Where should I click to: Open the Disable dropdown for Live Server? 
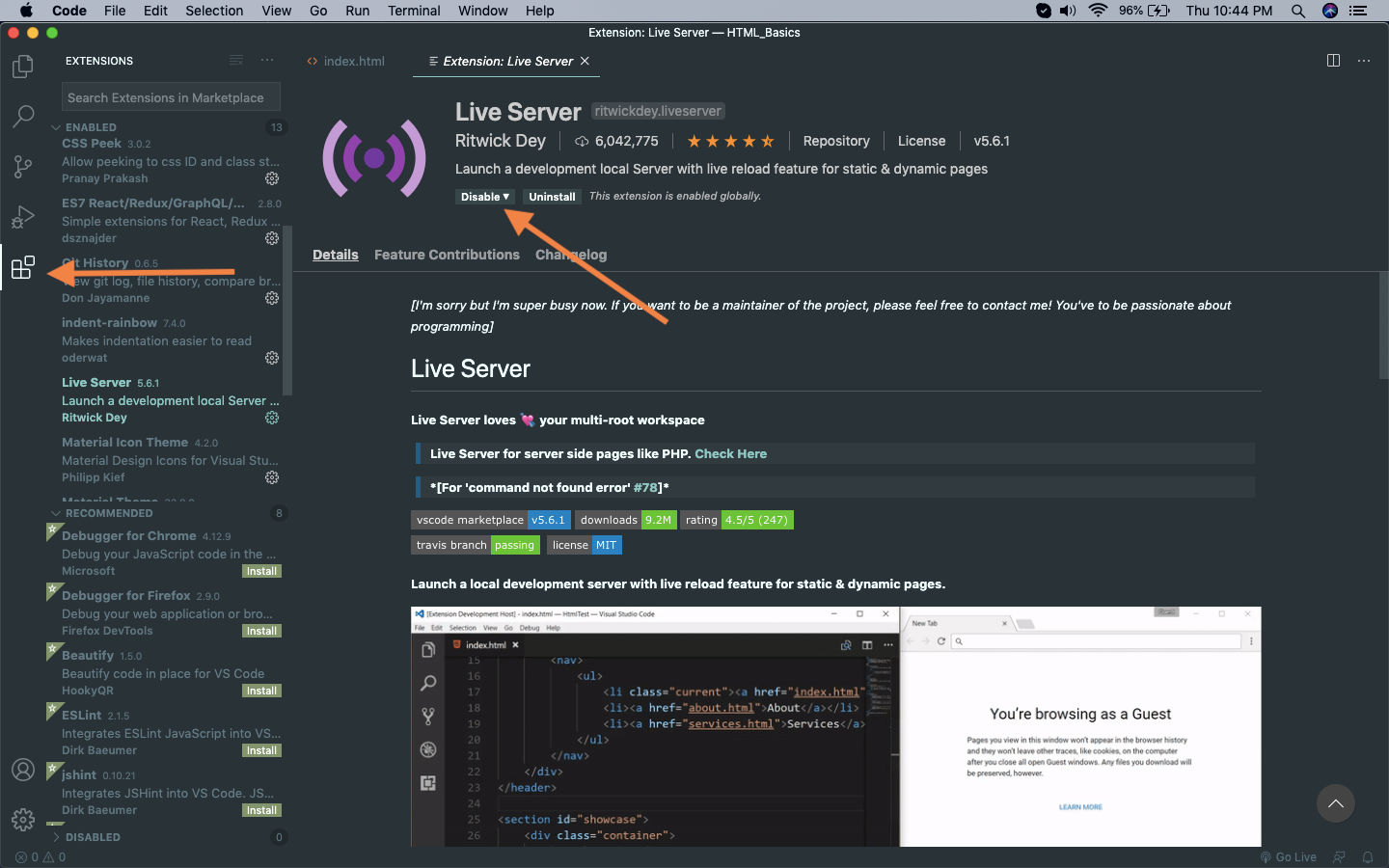(x=484, y=196)
